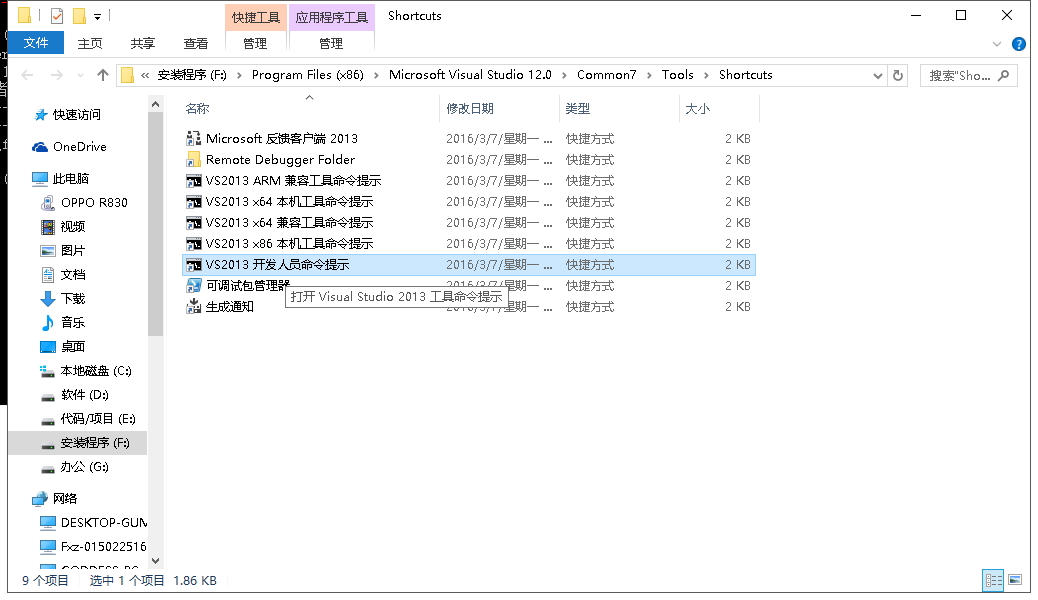Expand the ribbon with the chevron
Viewport: 1038px width, 600px height.
click(997, 44)
